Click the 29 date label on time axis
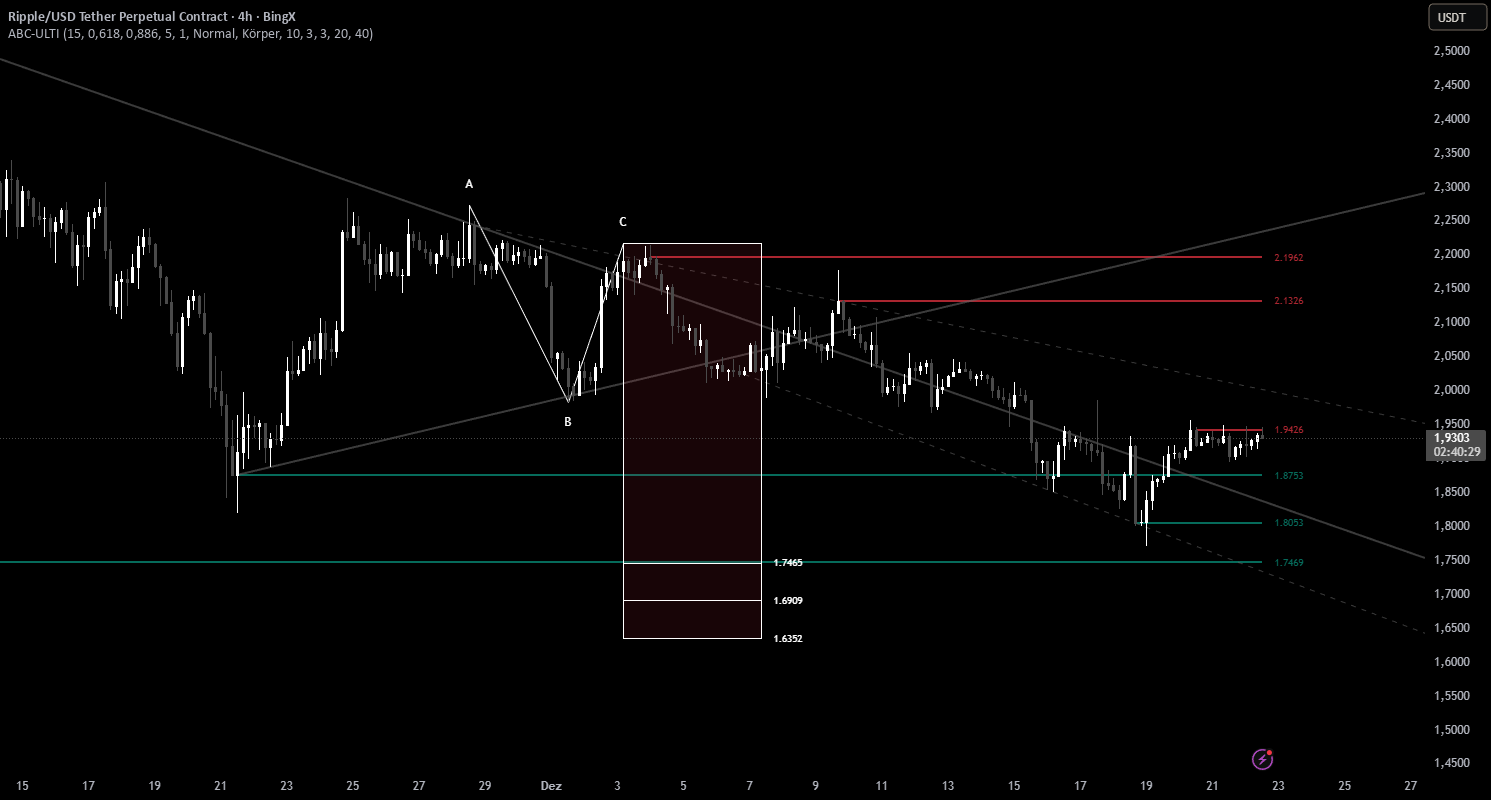The height and width of the screenshot is (800, 1491). pos(485,786)
